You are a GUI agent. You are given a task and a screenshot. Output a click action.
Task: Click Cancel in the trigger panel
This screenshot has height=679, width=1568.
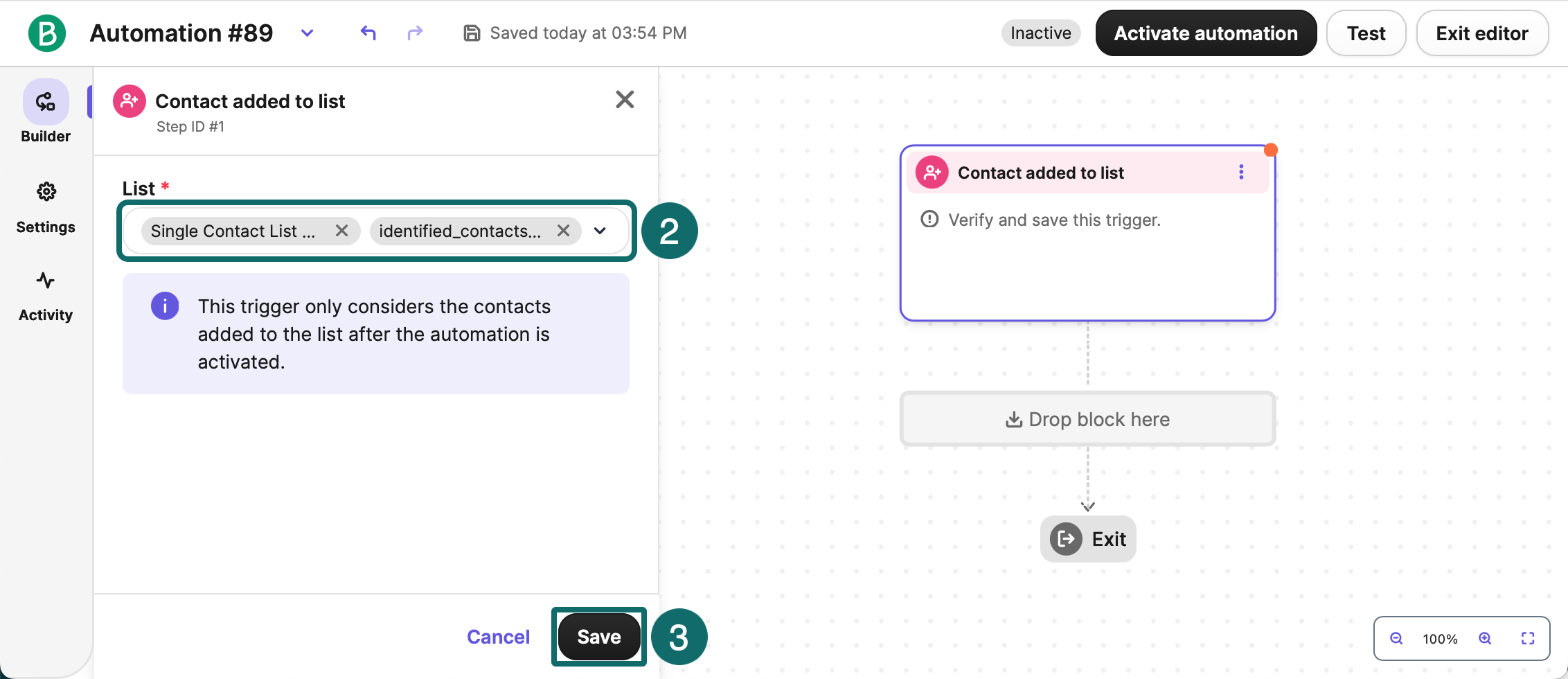(498, 636)
